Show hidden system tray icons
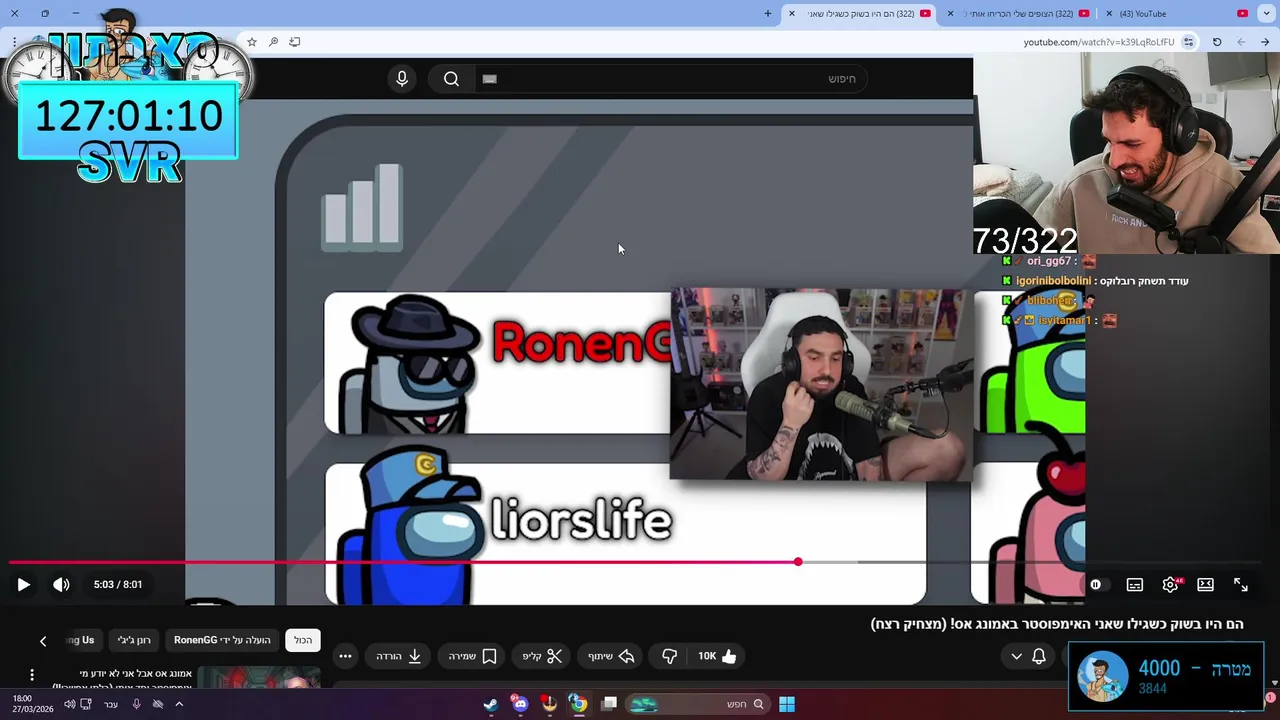This screenshot has height=720, width=1280. (x=179, y=704)
